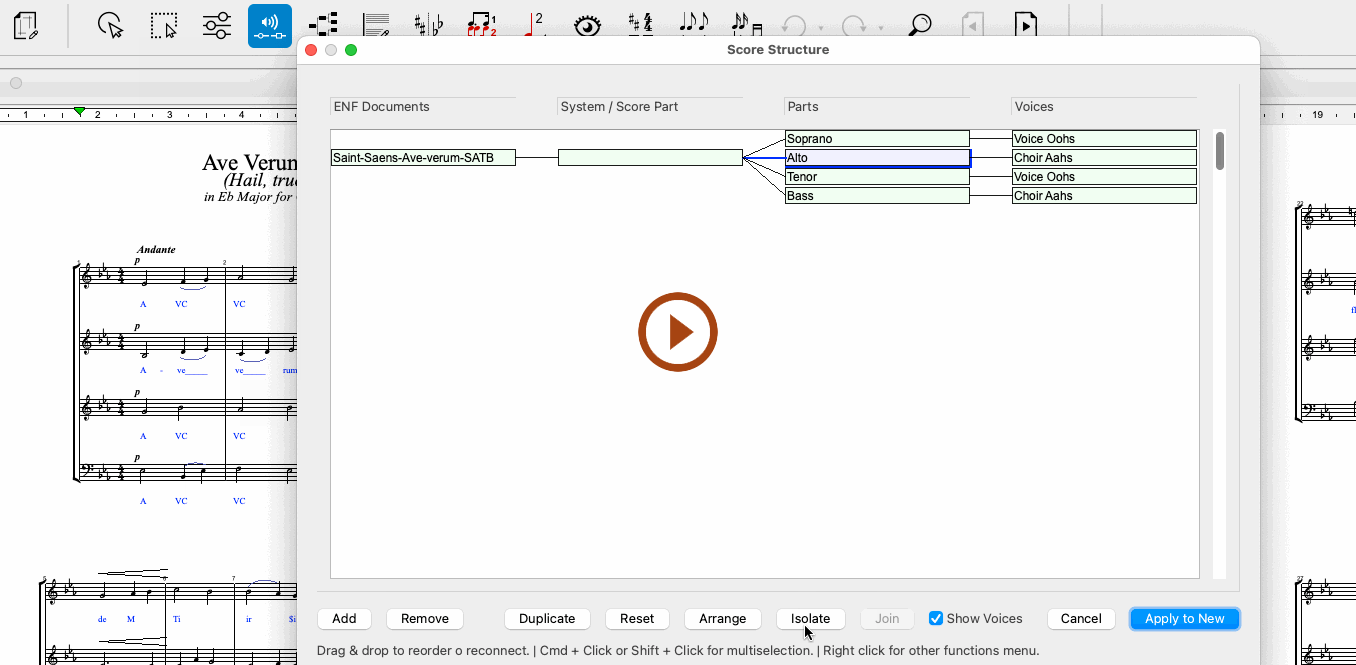
Task: Open the redo history dropdown arrow
Action: point(880,28)
